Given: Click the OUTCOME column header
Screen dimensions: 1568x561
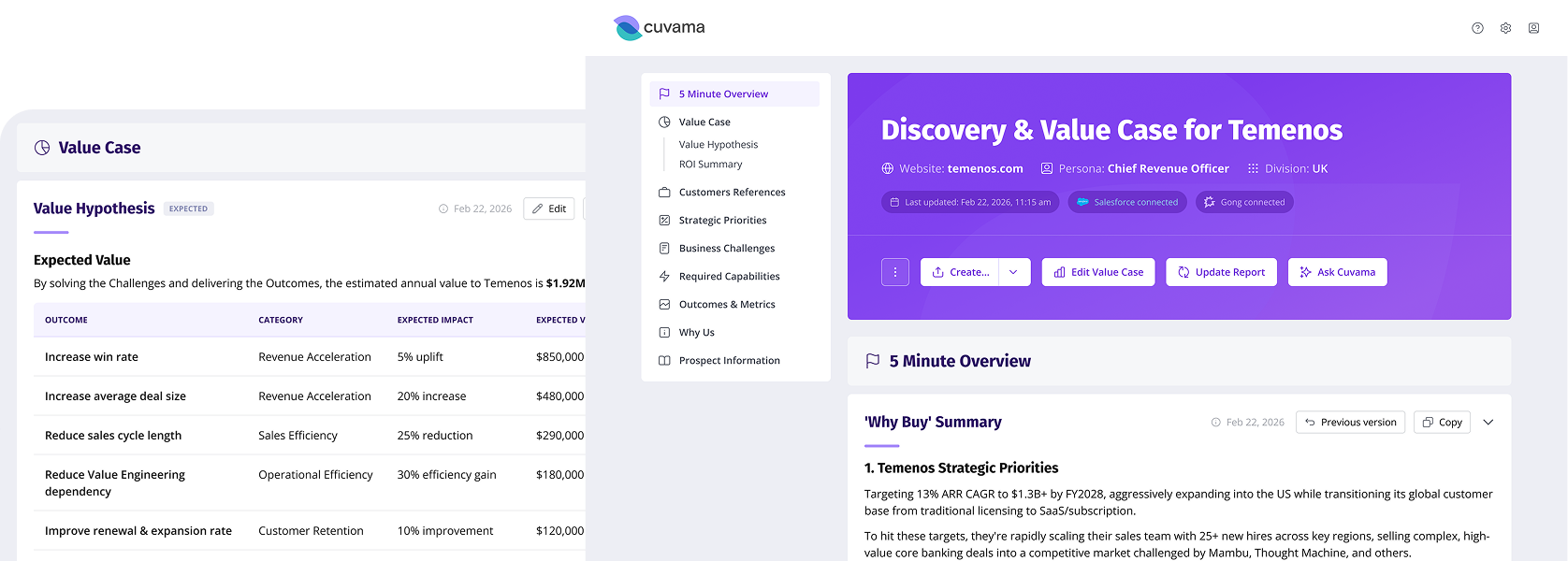Looking at the screenshot, I should pyautogui.click(x=66, y=320).
